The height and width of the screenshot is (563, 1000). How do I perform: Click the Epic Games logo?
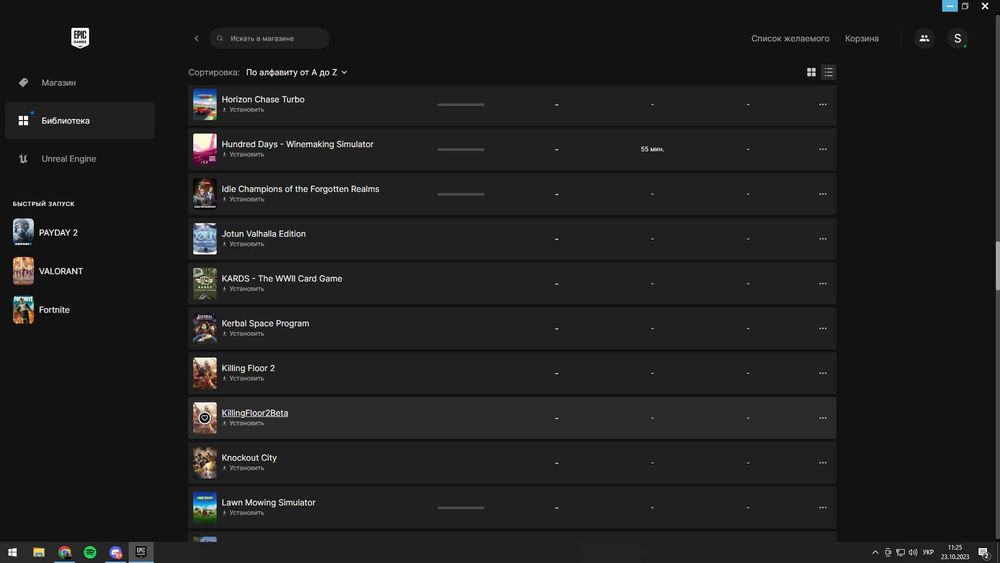(x=80, y=38)
